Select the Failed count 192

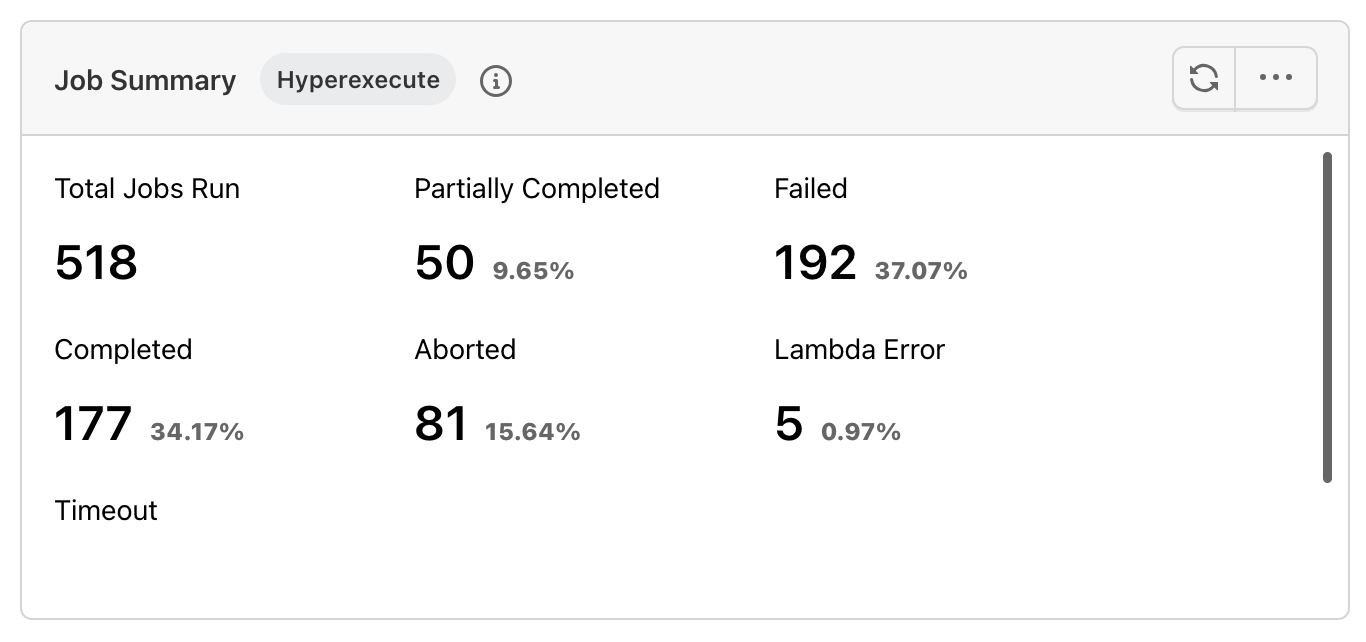pyautogui.click(x=815, y=263)
